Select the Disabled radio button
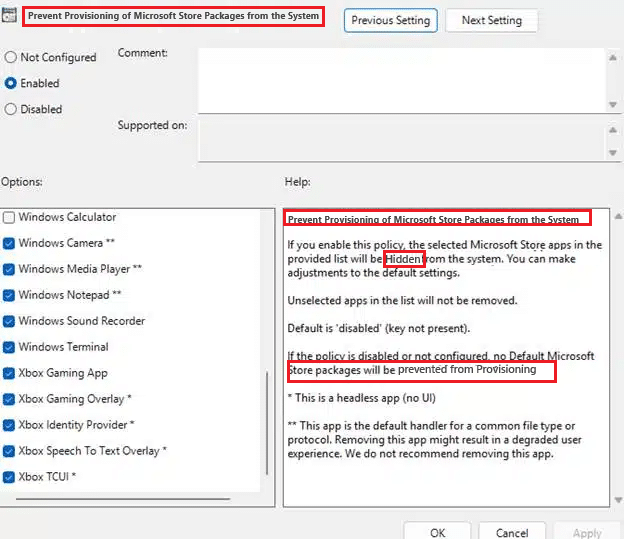 [10, 109]
